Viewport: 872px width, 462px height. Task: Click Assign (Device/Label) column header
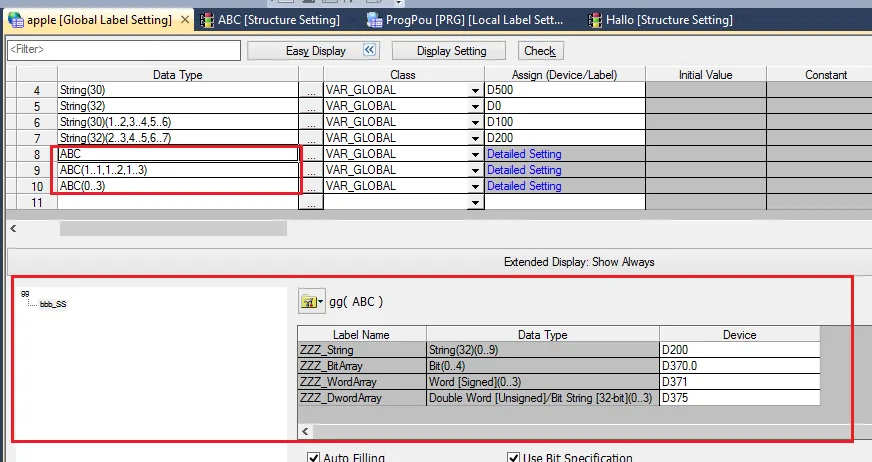(564, 74)
